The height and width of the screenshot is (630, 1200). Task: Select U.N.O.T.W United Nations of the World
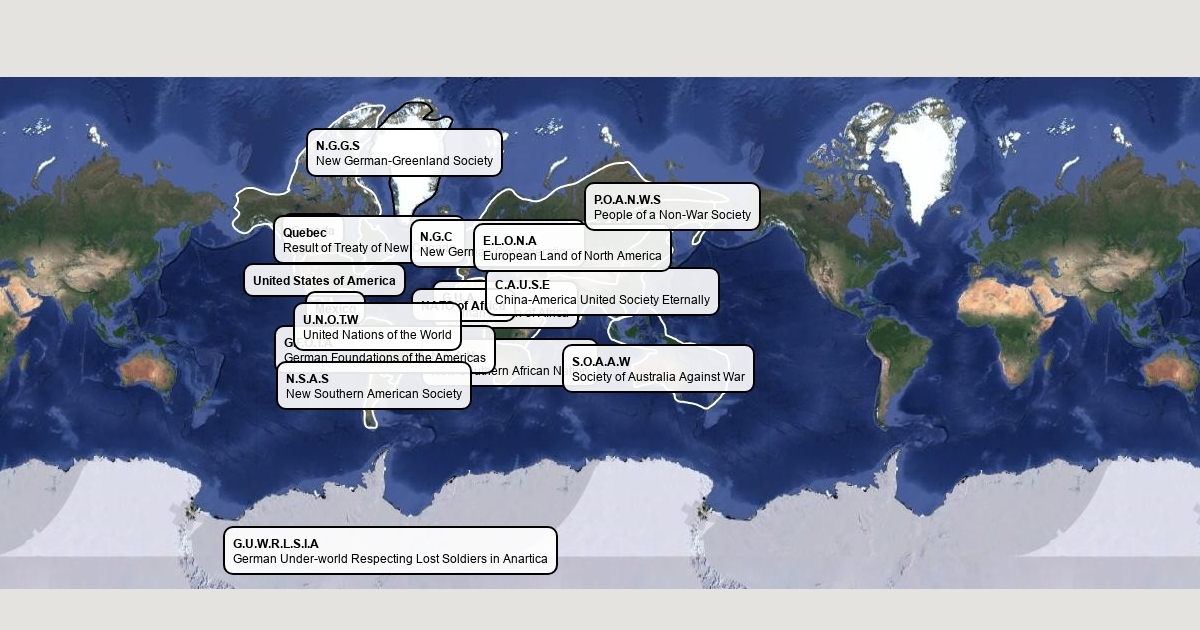pos(377,327)
